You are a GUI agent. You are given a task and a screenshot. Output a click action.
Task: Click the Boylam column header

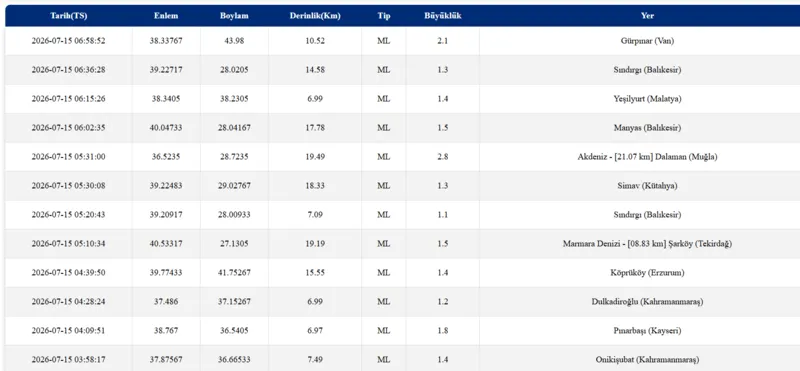(x=234, y=16)
